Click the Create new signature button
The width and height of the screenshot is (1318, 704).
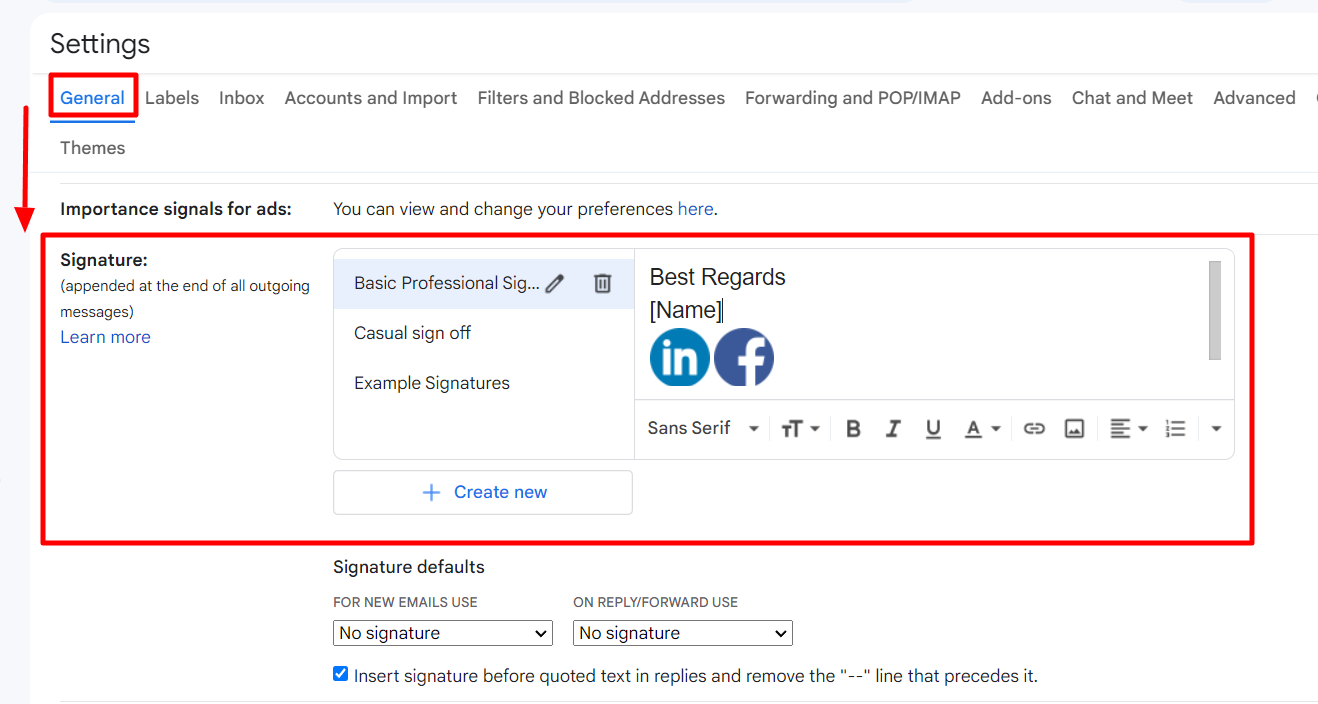coord(483,492)
